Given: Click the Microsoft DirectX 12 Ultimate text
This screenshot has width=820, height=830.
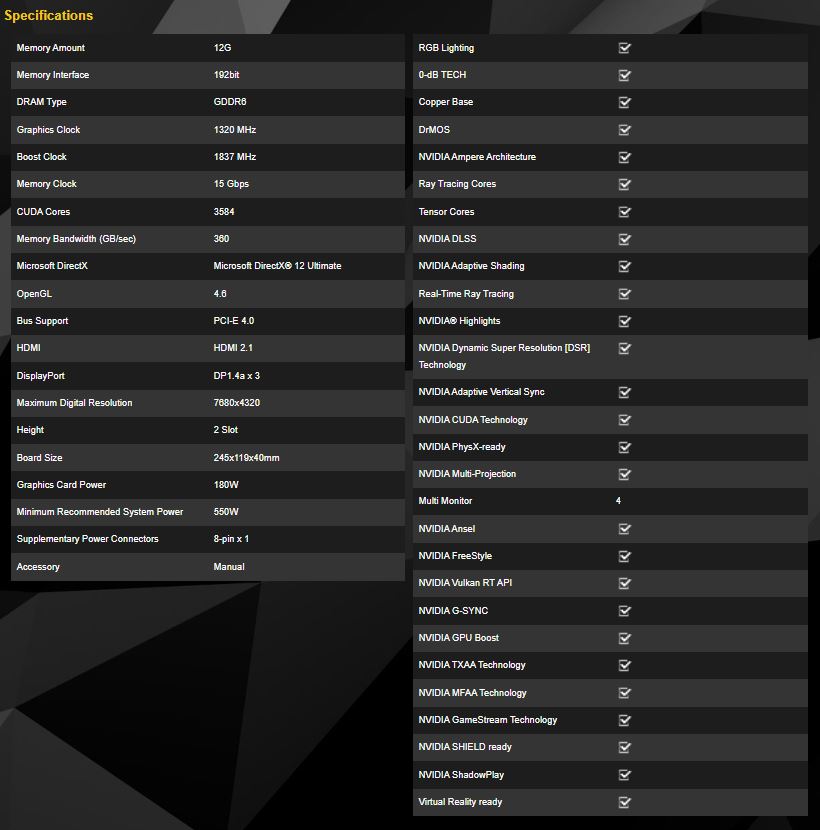Looking at the screenshot, I should point(277,266).
